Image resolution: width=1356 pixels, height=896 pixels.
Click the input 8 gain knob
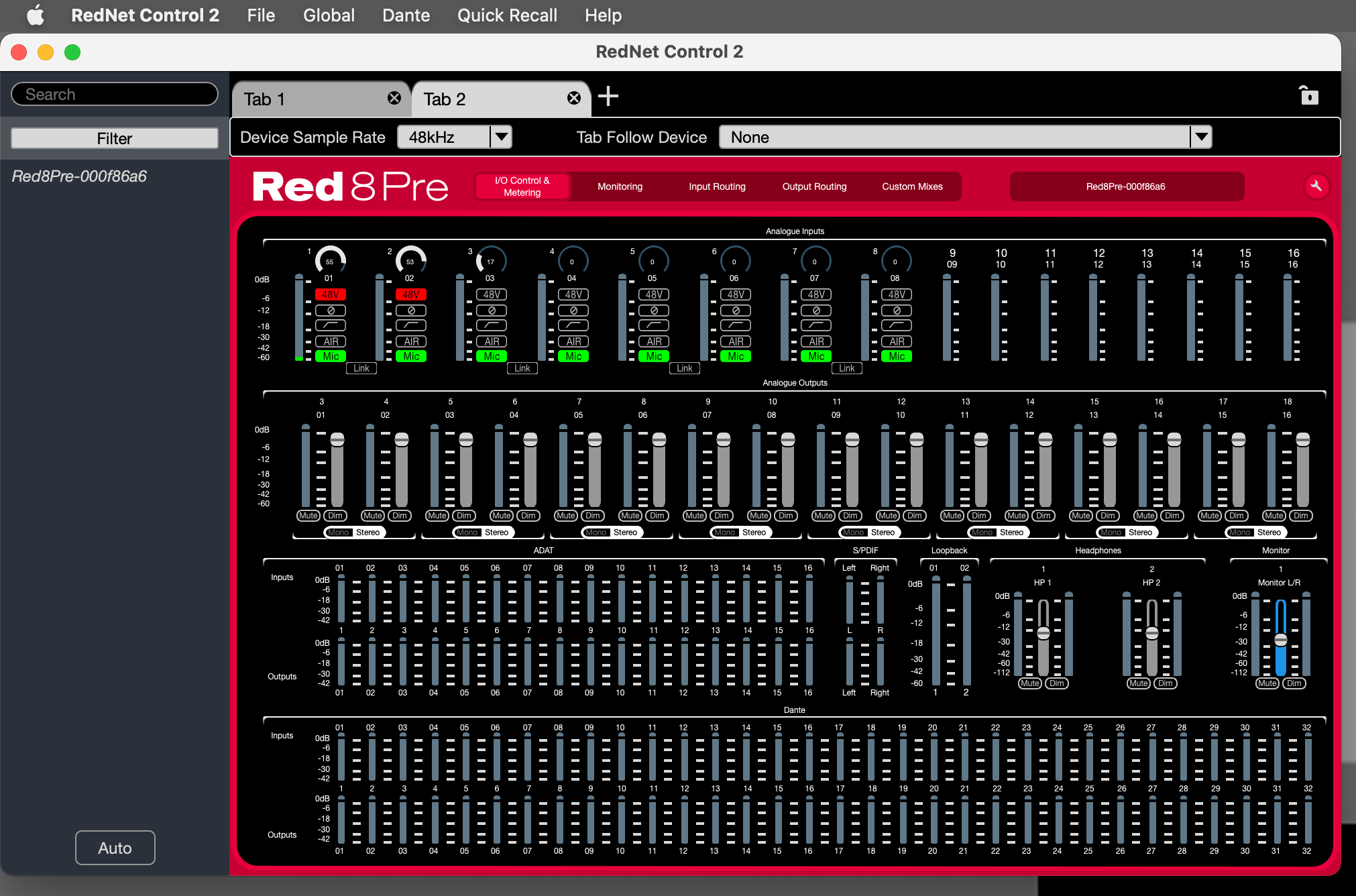click(x=896, y=260)
